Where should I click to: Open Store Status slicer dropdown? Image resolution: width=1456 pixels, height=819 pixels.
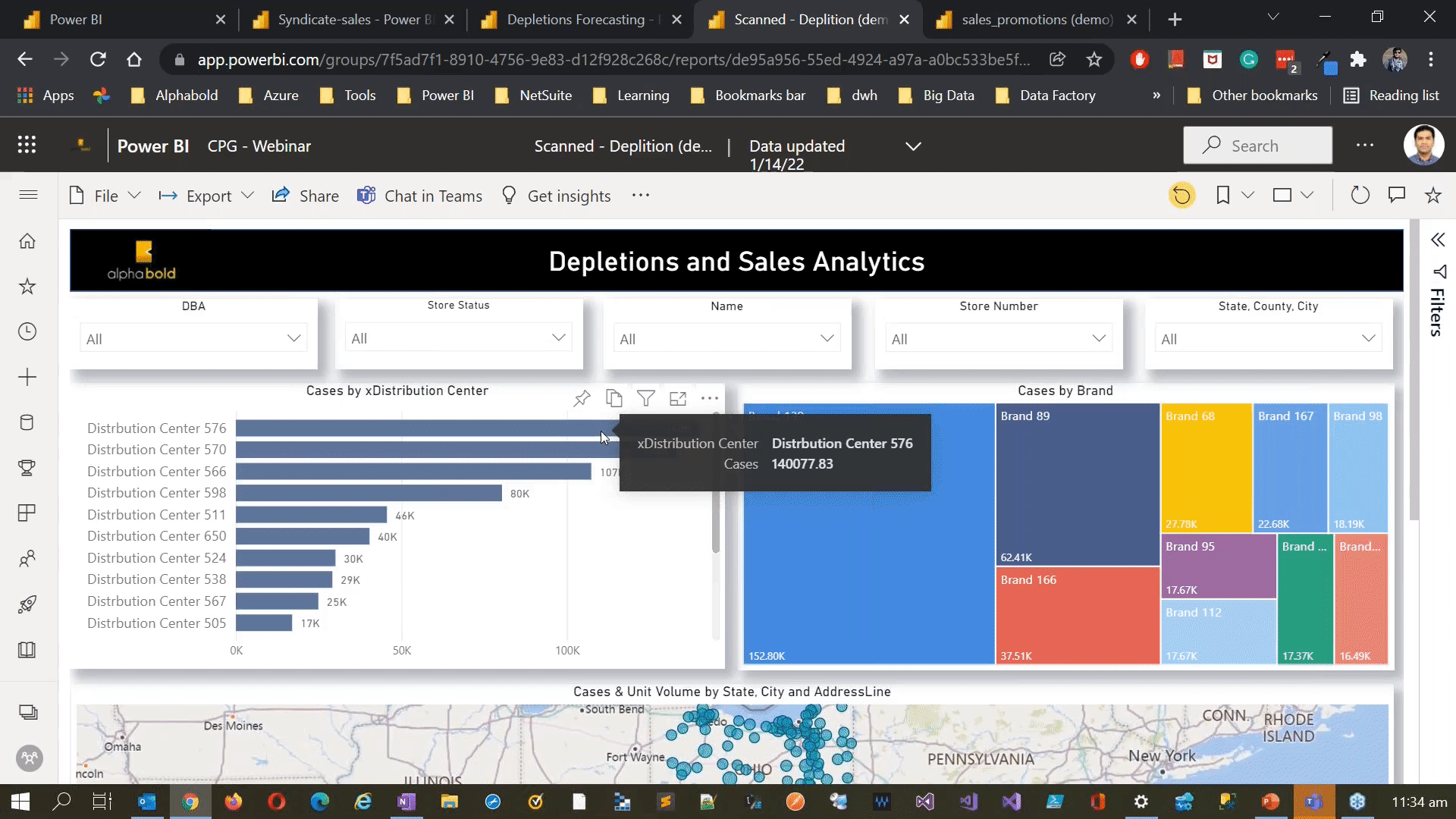coord(459,338)
